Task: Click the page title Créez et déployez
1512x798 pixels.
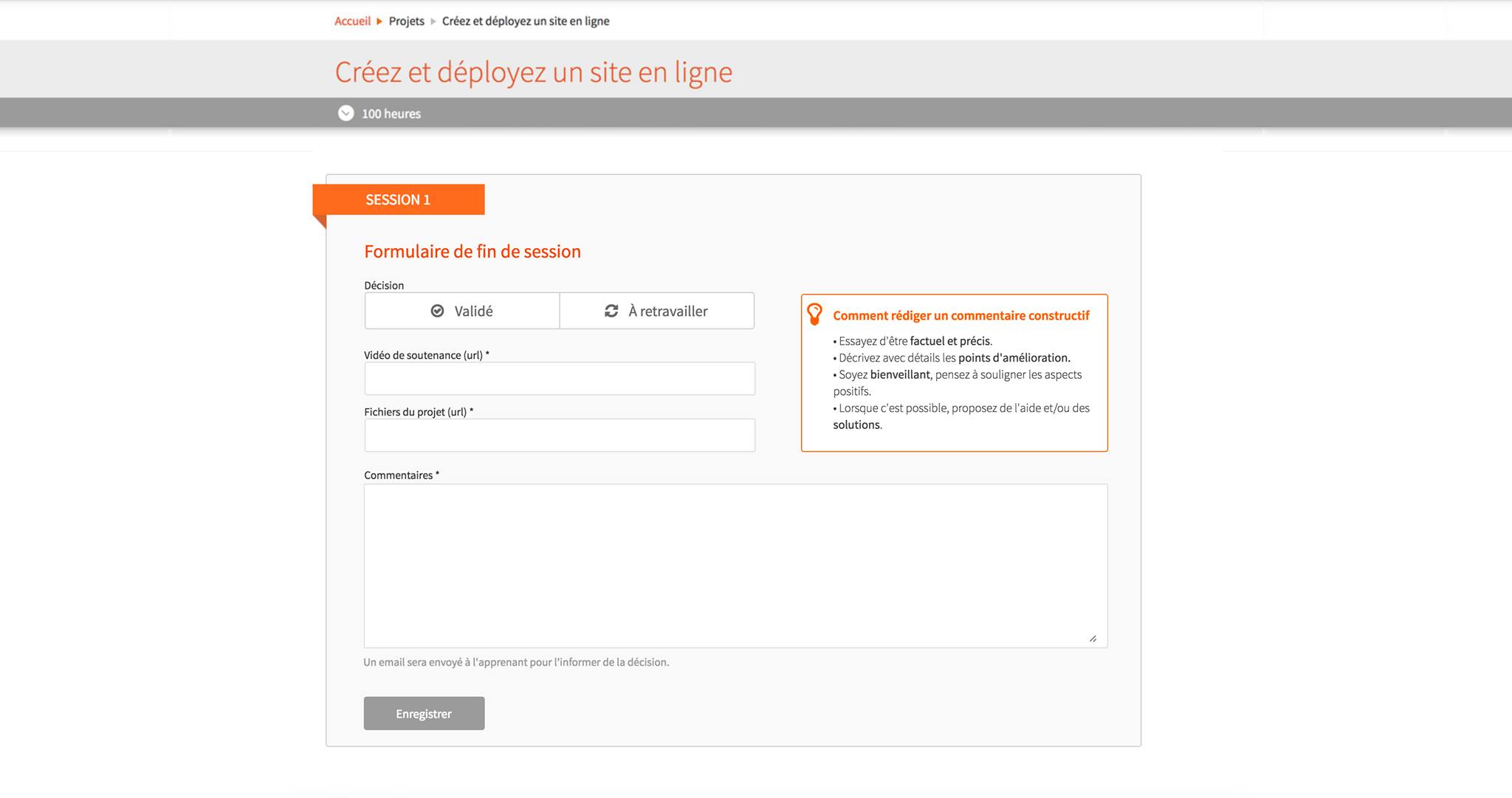Action: (x=534, y=72)
